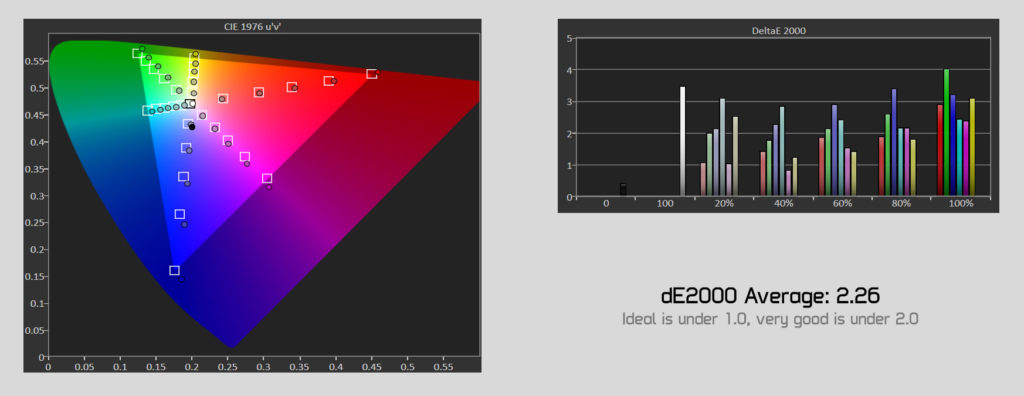The width and height of the screenshot is (1024, 396).
Task: Click the red bar in the 80% group
Action: pyautogui.click(x=882, y=167)
